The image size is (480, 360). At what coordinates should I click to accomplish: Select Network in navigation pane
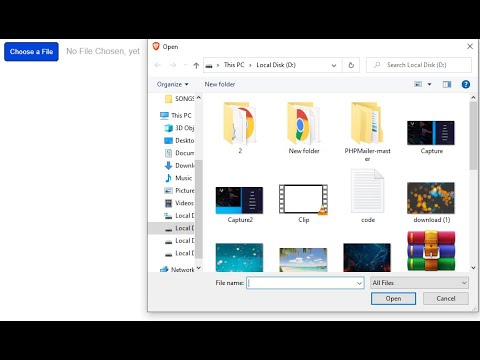(177, 269)
